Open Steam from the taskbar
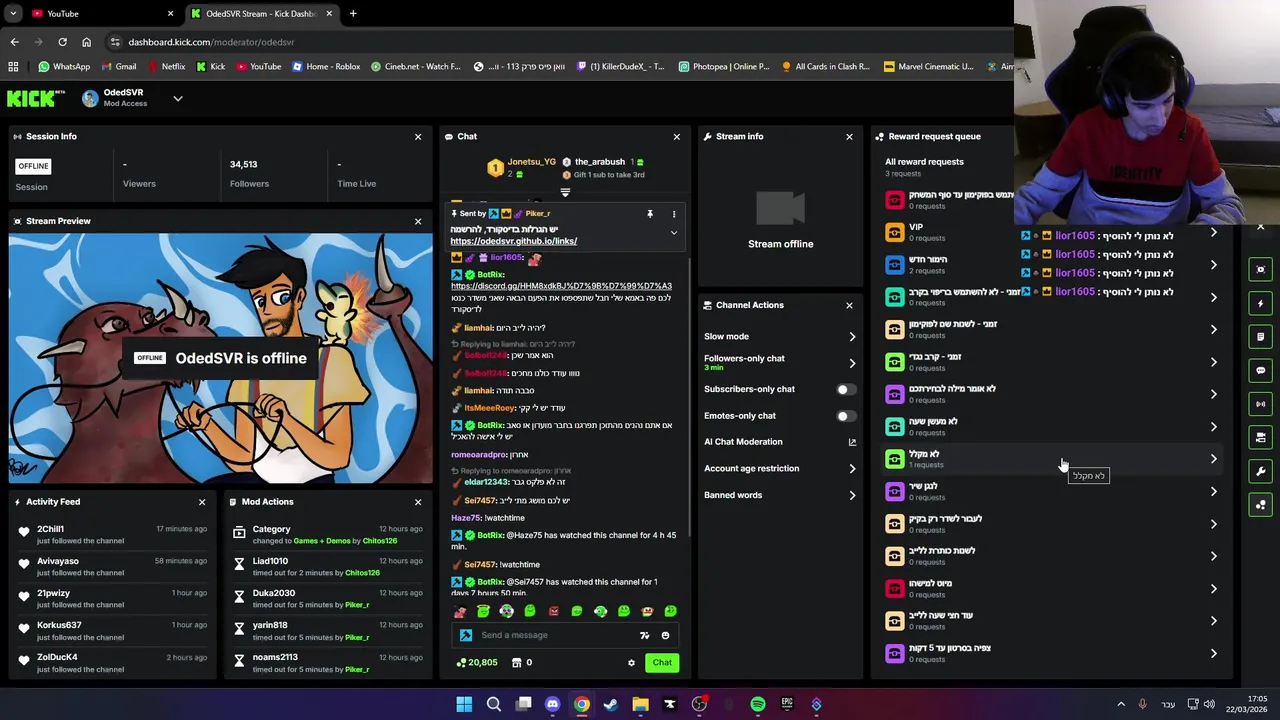Screen dimensions: 1280x720 [611, 704]
